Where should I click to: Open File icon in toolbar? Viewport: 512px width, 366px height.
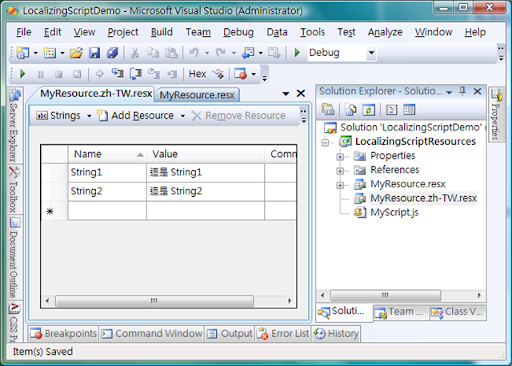tap(76, 53)
